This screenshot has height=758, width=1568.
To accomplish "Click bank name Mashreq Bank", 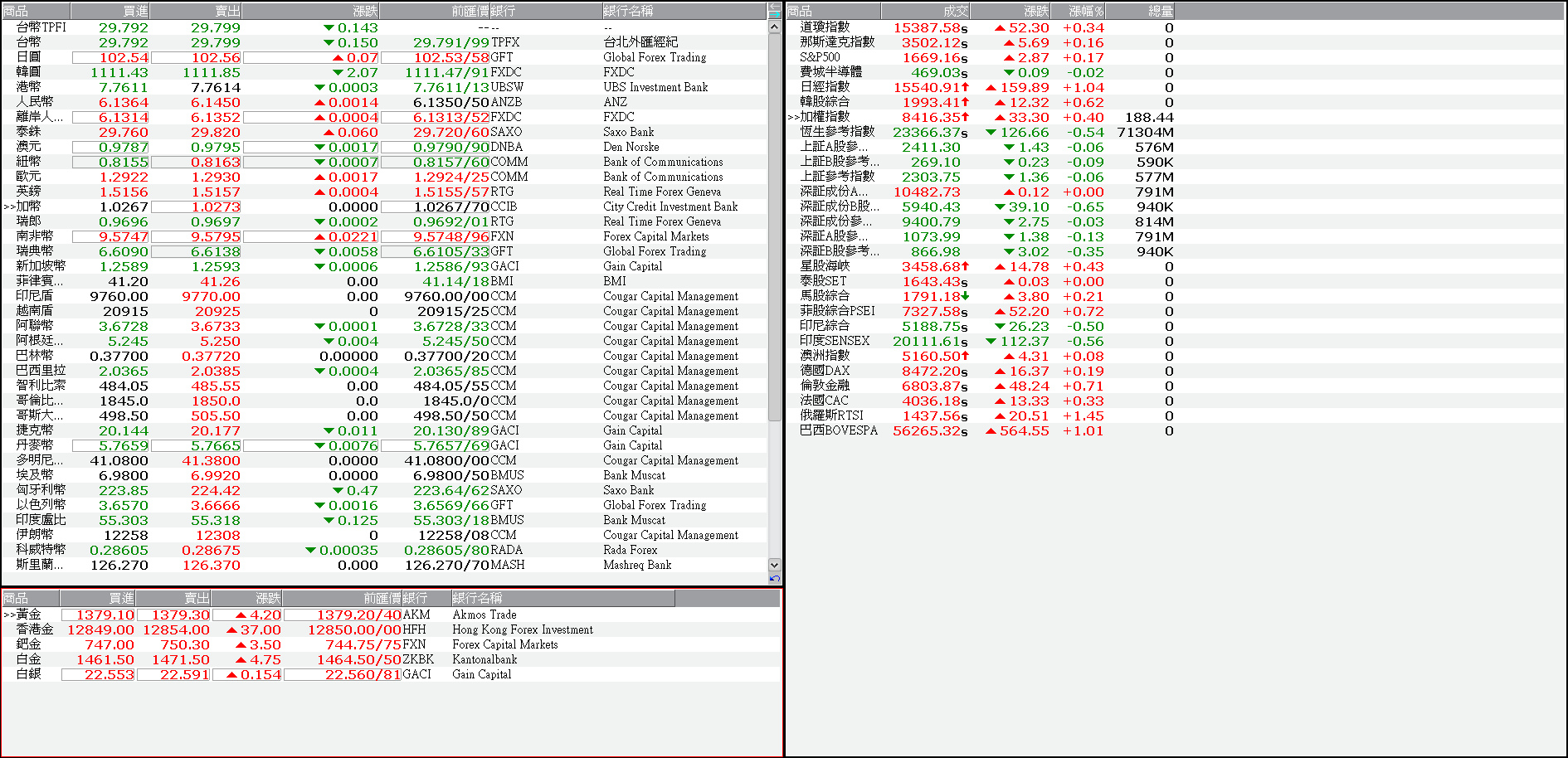I will pos(637,565).
